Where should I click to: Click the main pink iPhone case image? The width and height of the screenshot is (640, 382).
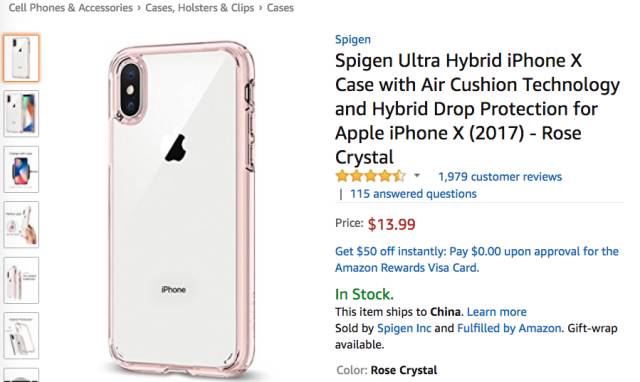point(182,208)
